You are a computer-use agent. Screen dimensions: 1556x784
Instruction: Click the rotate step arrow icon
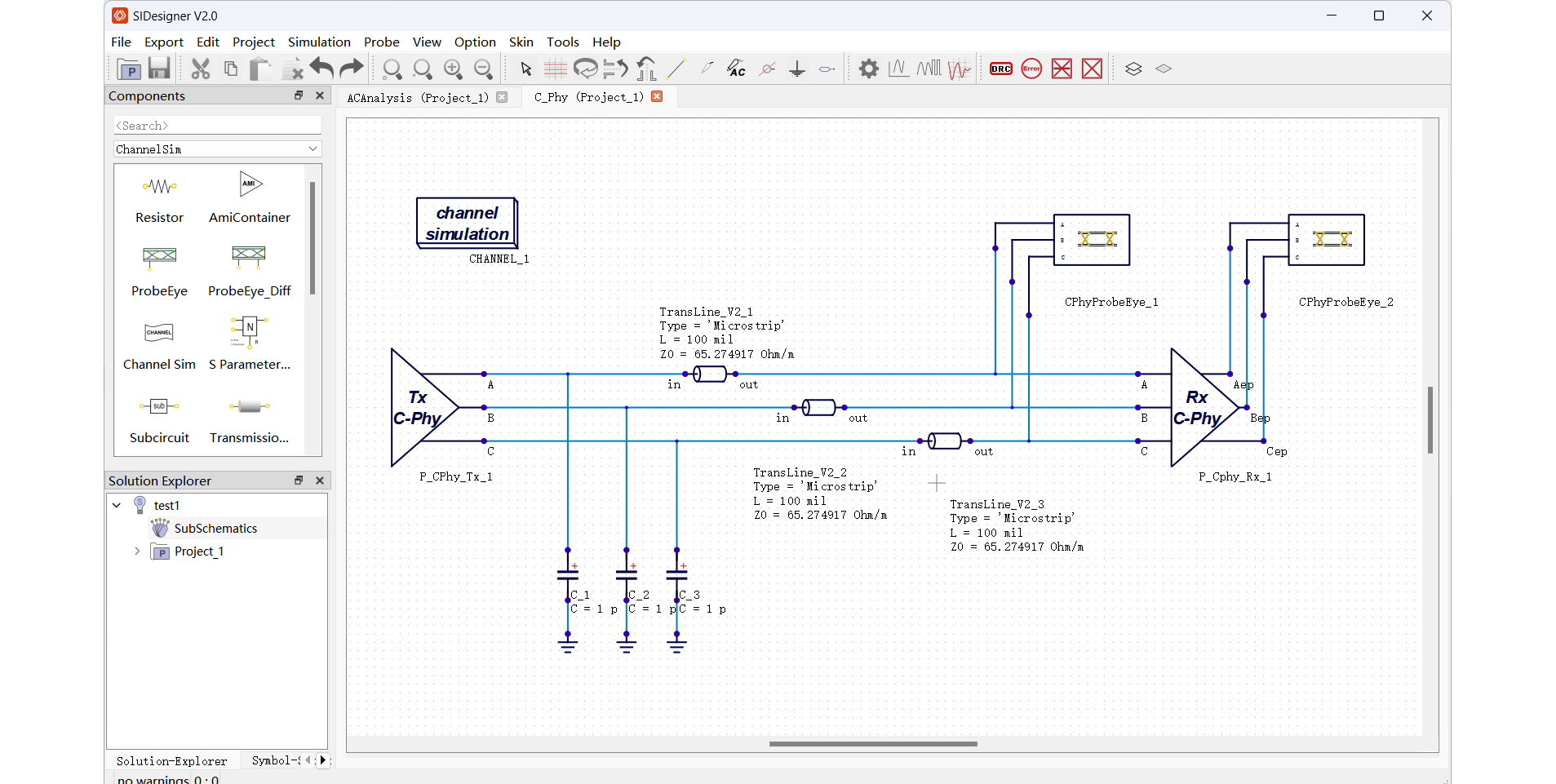(x=646, y=69)
